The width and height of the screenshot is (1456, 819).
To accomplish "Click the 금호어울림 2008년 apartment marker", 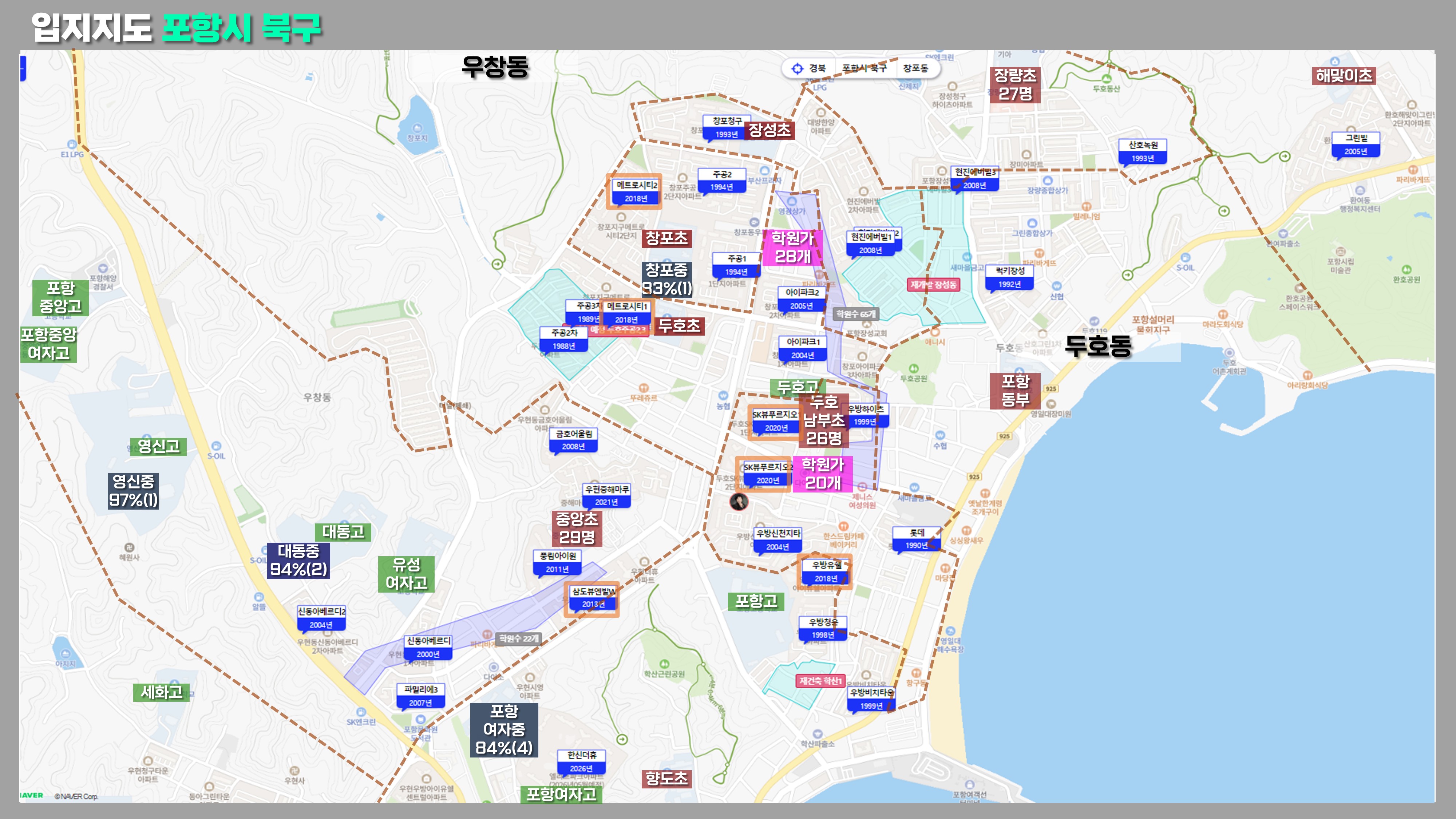I will (574, 440).
